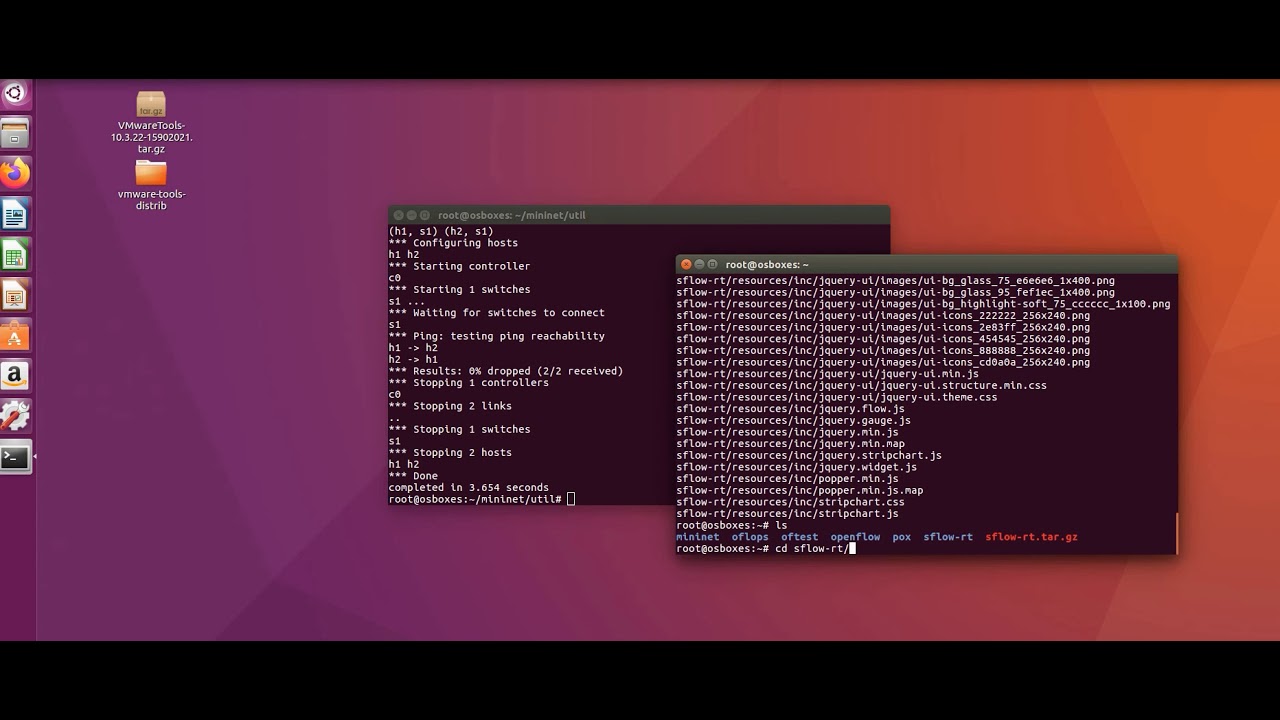Launch Firefox from the dock
Viewport: 1280px width, 720px height.
click(x=15, y=173)
